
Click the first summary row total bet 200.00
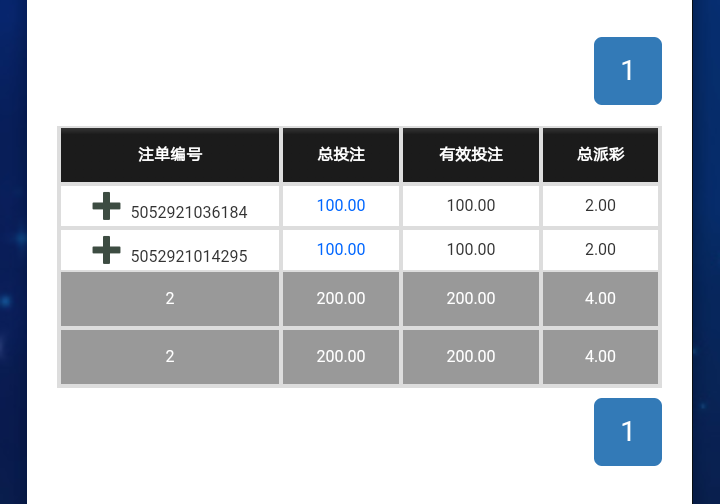click(341, 298)
